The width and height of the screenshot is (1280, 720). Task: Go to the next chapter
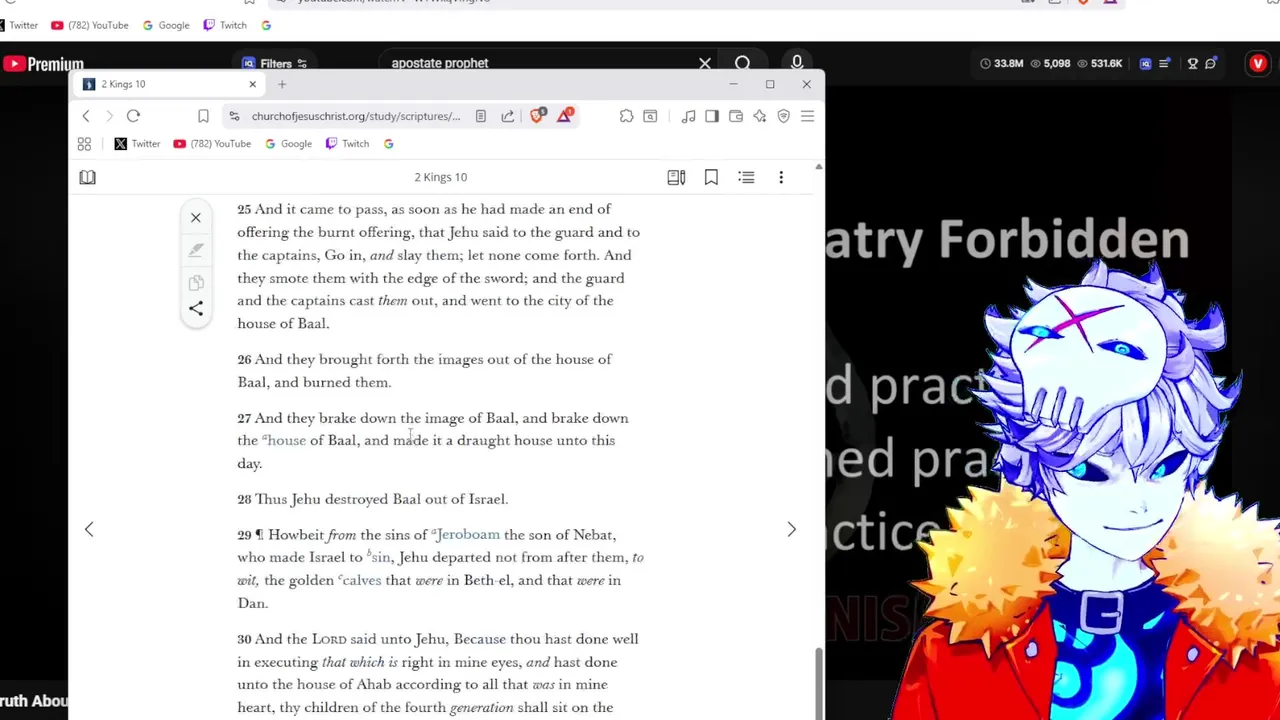click(x=791, y=529)
